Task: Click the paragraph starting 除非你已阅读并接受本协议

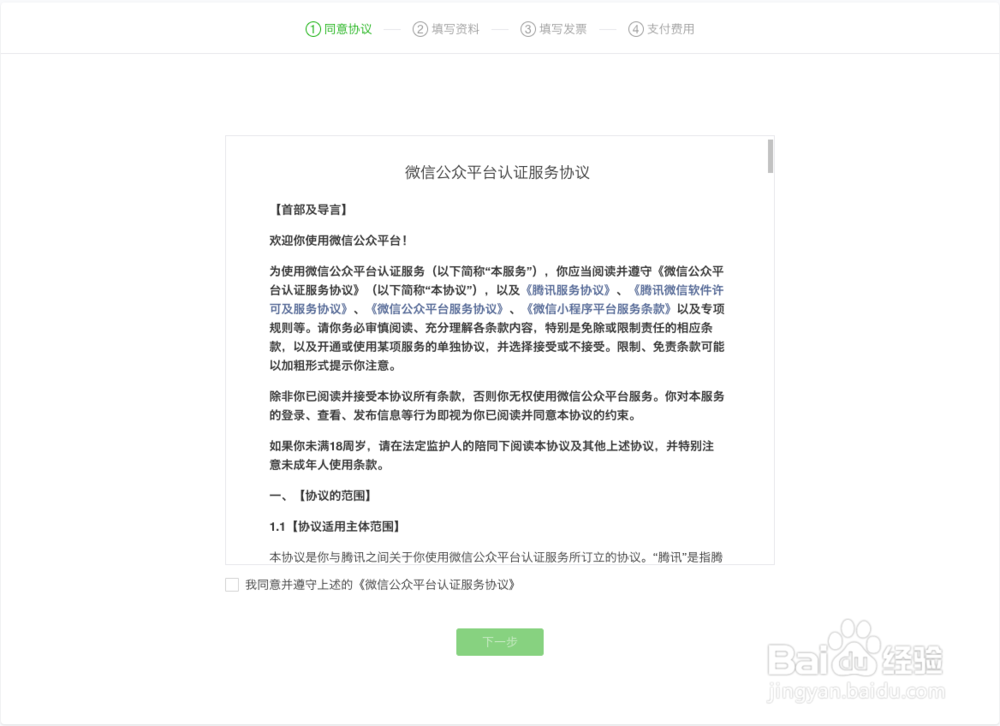Action: point(496,406)
